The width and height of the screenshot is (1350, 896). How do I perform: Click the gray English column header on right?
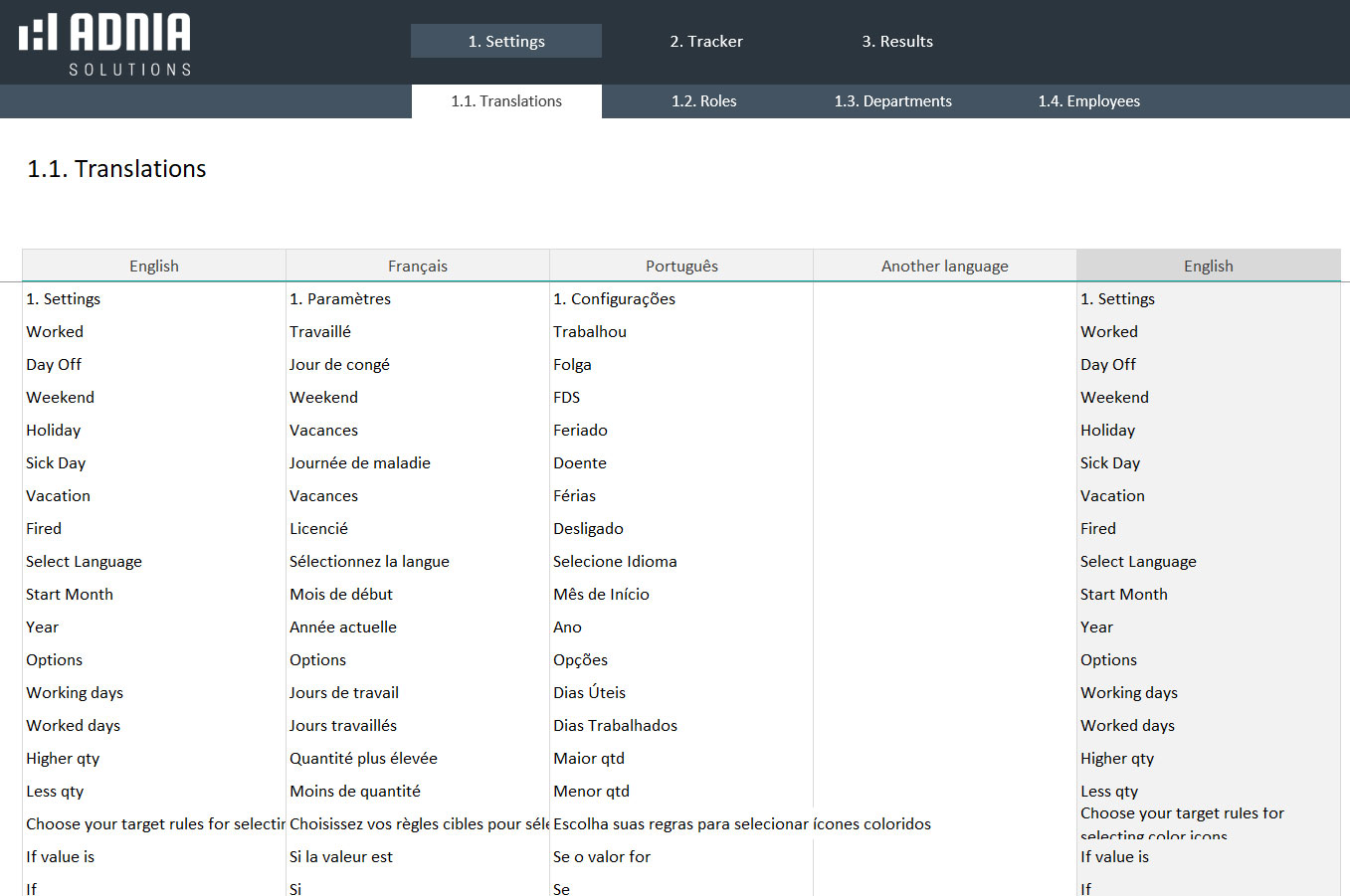1208,266
